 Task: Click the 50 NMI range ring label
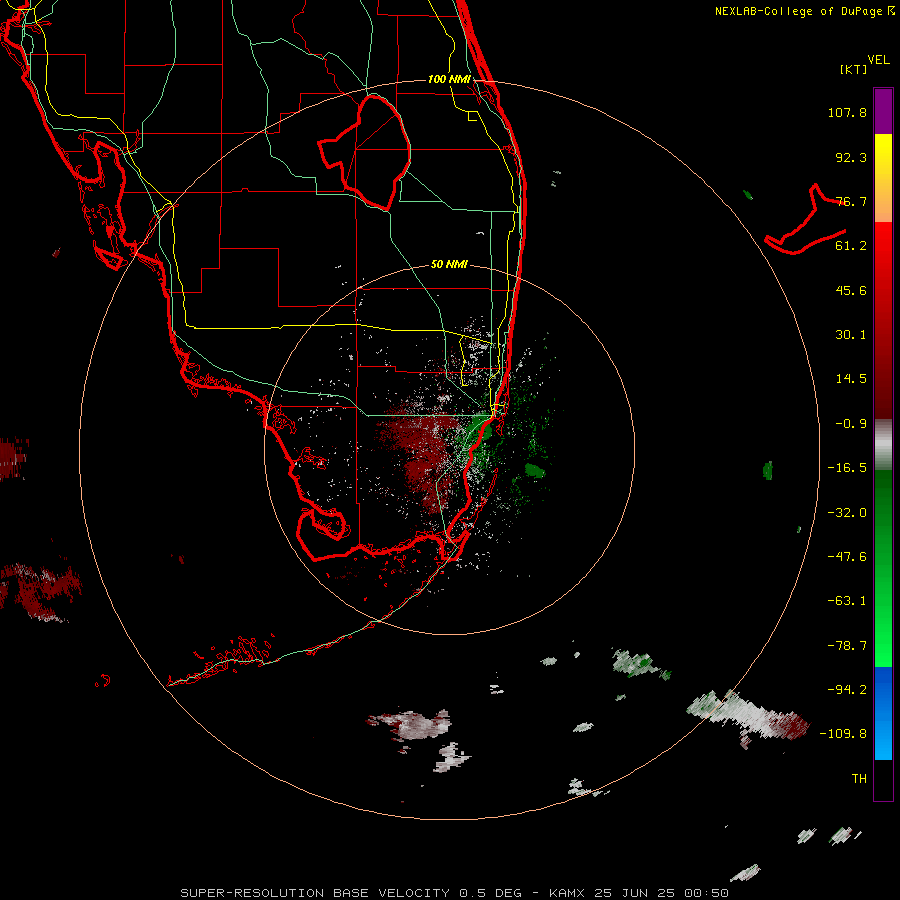coord(449,264)
